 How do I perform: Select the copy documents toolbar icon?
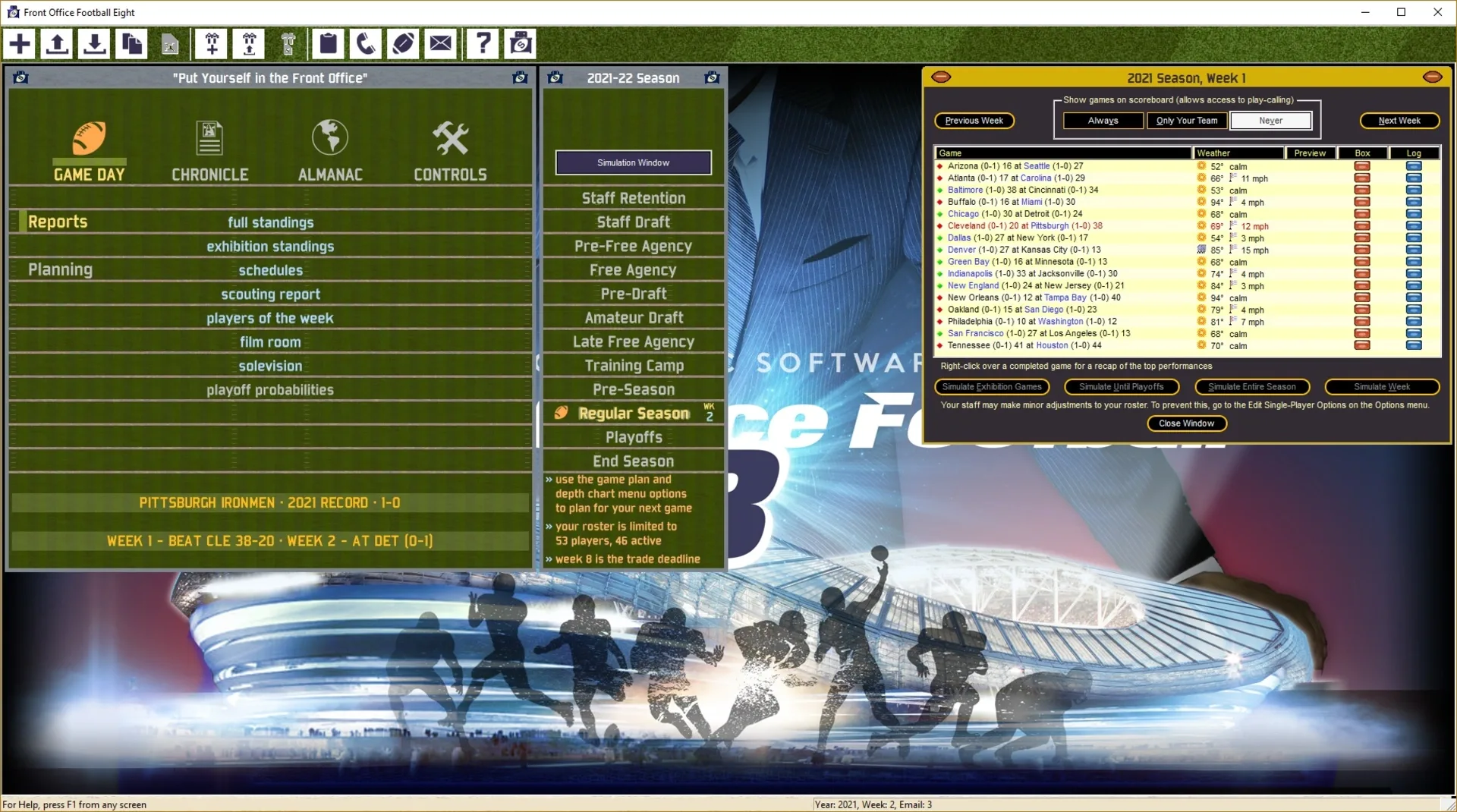(131, 43)
